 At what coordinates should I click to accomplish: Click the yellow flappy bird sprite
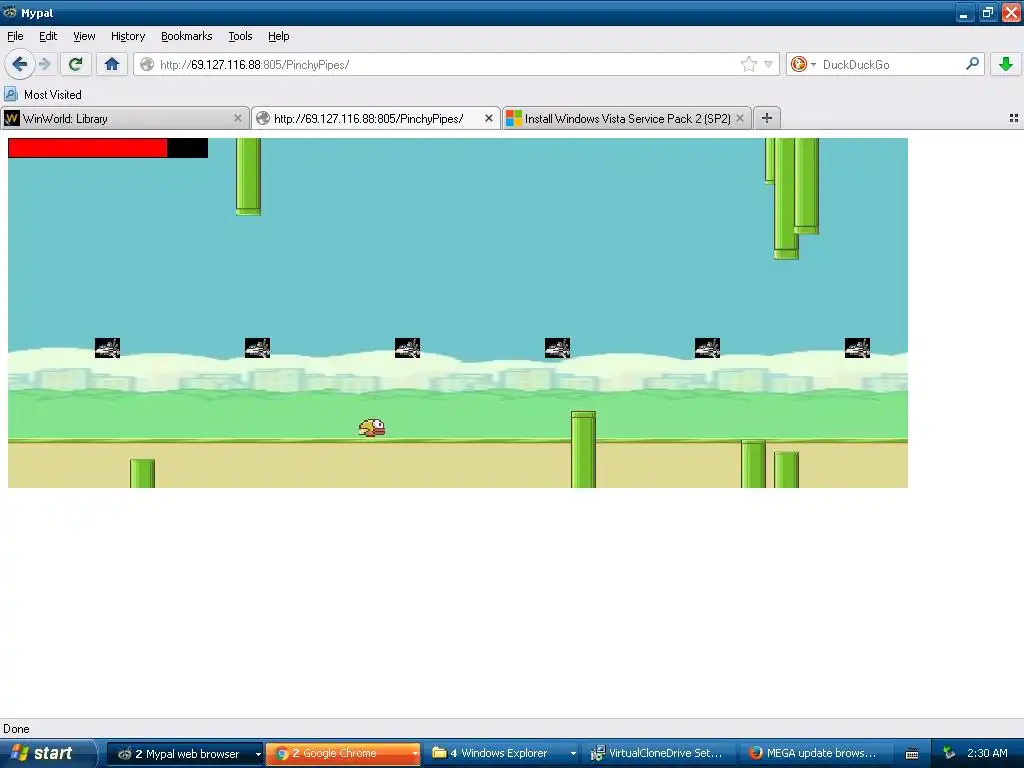tap(372, 428)
